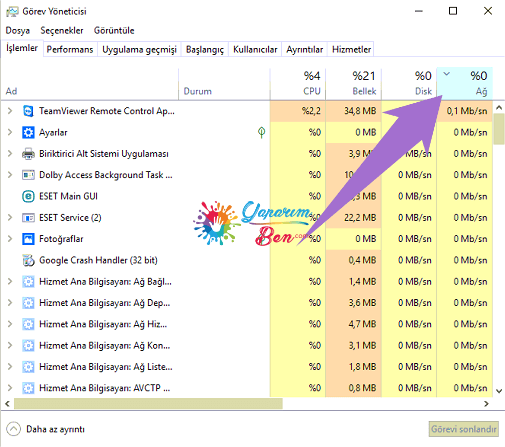
Task: Sort by the Ağ column header
Action: pos(465,83)
